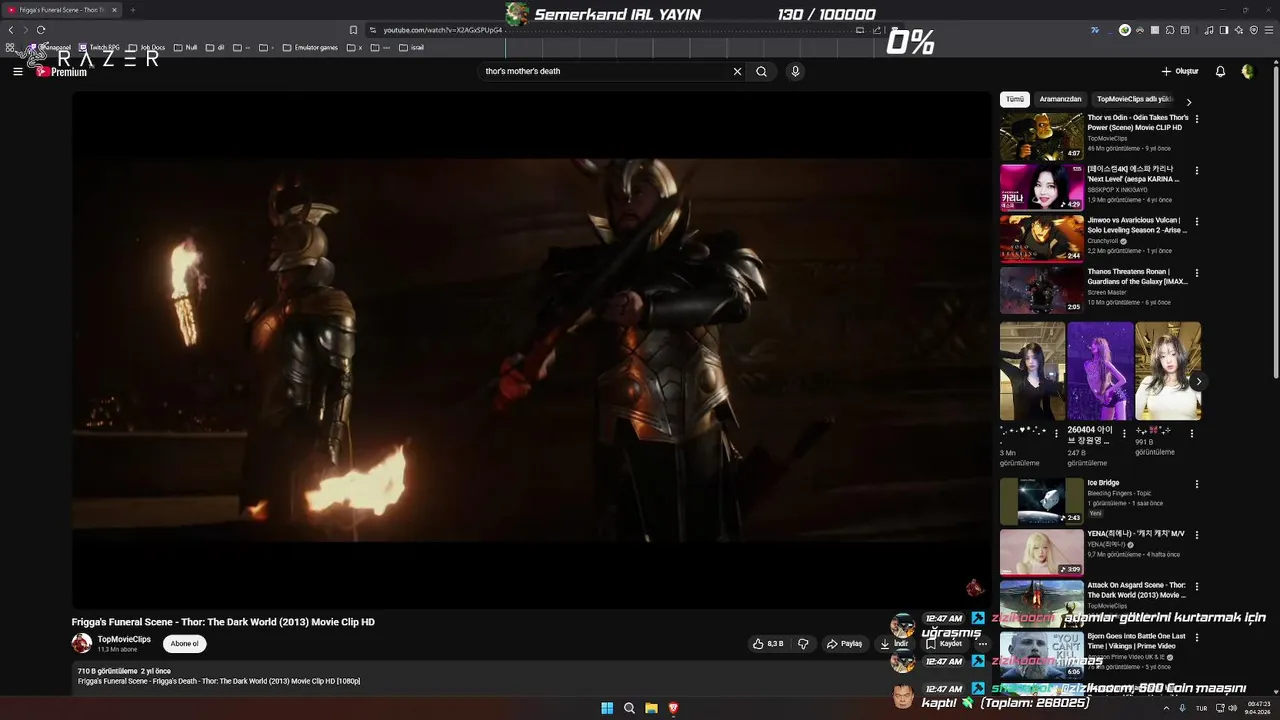Open TopMovieClips channel name link
The height and width of the screenshot is (720, 1280).
click(124, 639)
